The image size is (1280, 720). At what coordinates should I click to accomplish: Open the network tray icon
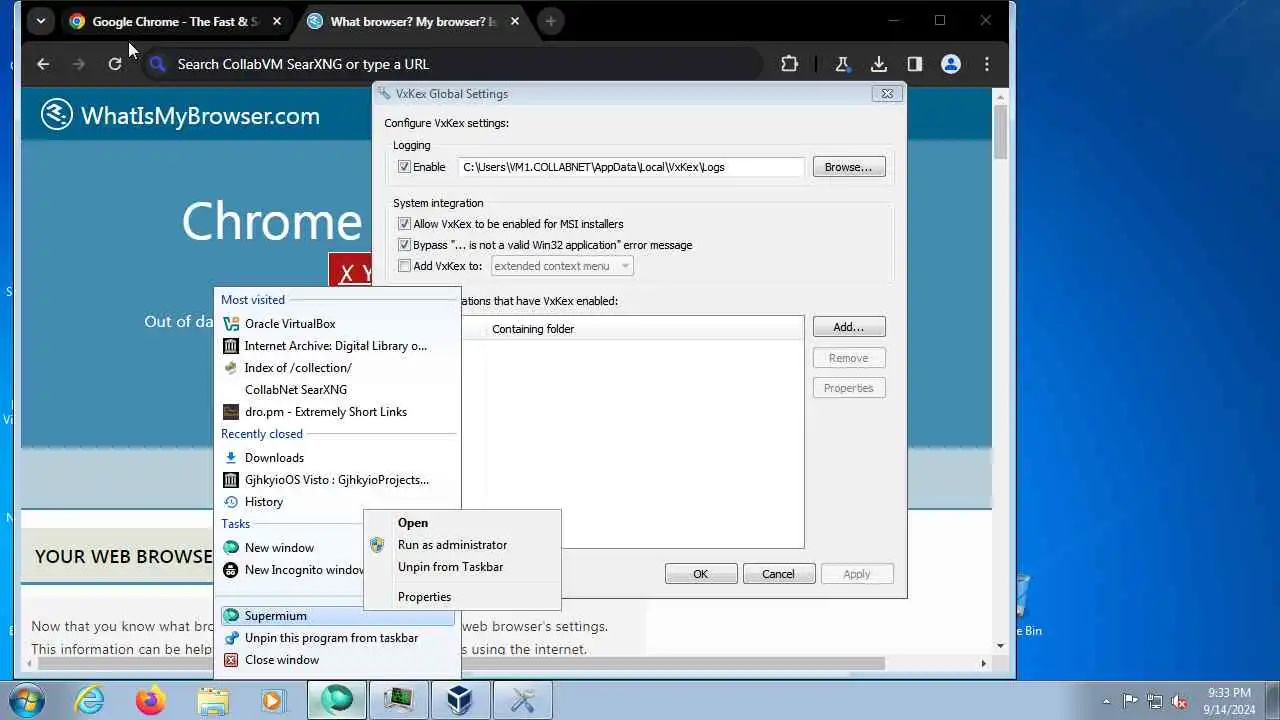(x=1155, y=701)
